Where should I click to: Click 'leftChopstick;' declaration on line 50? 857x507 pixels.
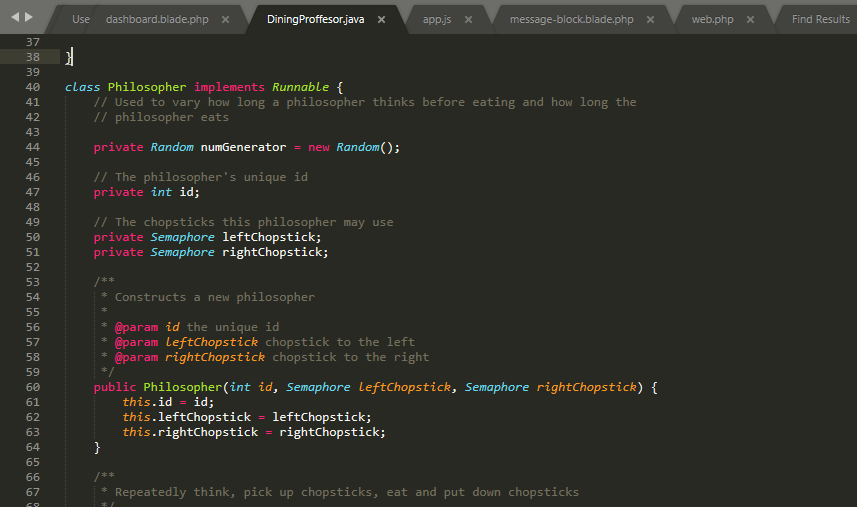coord(272,237)
